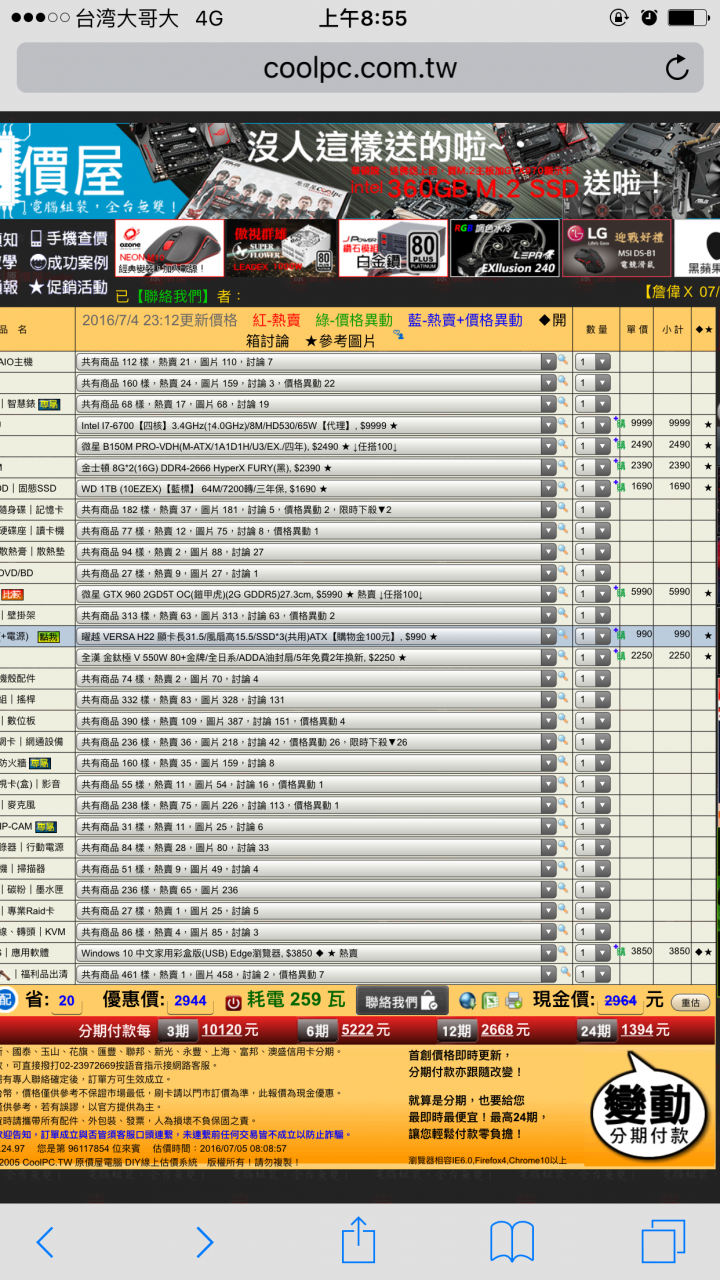
Task: Open the 曜越 VERSA H22 case dropdown
Action: pos(316,636)
